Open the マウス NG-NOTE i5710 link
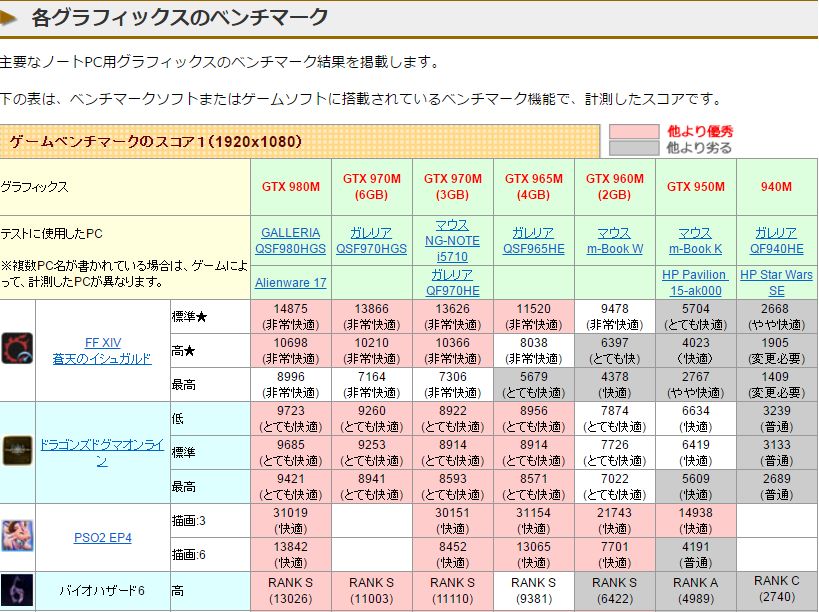This screenshot has width=819, height=612. pyautogui.click(x=452, y=241)
